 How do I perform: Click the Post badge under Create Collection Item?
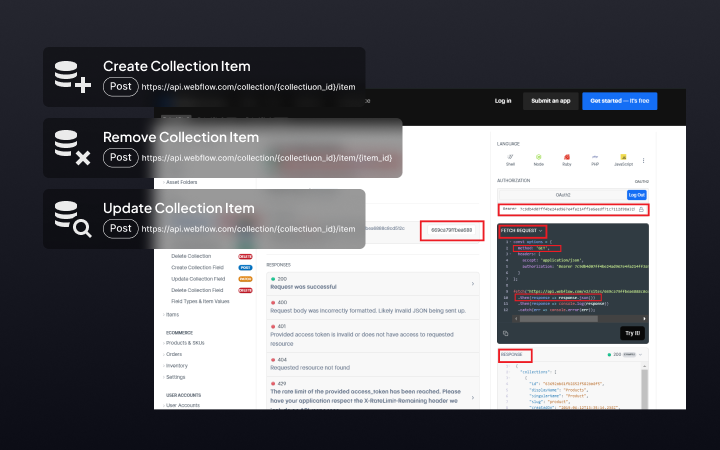tap(120, 87)
